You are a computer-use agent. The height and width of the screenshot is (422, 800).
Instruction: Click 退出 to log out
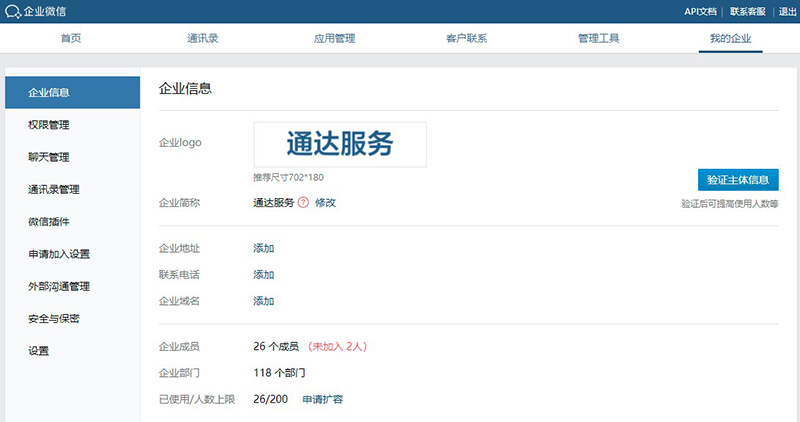[x=787, y=12]
